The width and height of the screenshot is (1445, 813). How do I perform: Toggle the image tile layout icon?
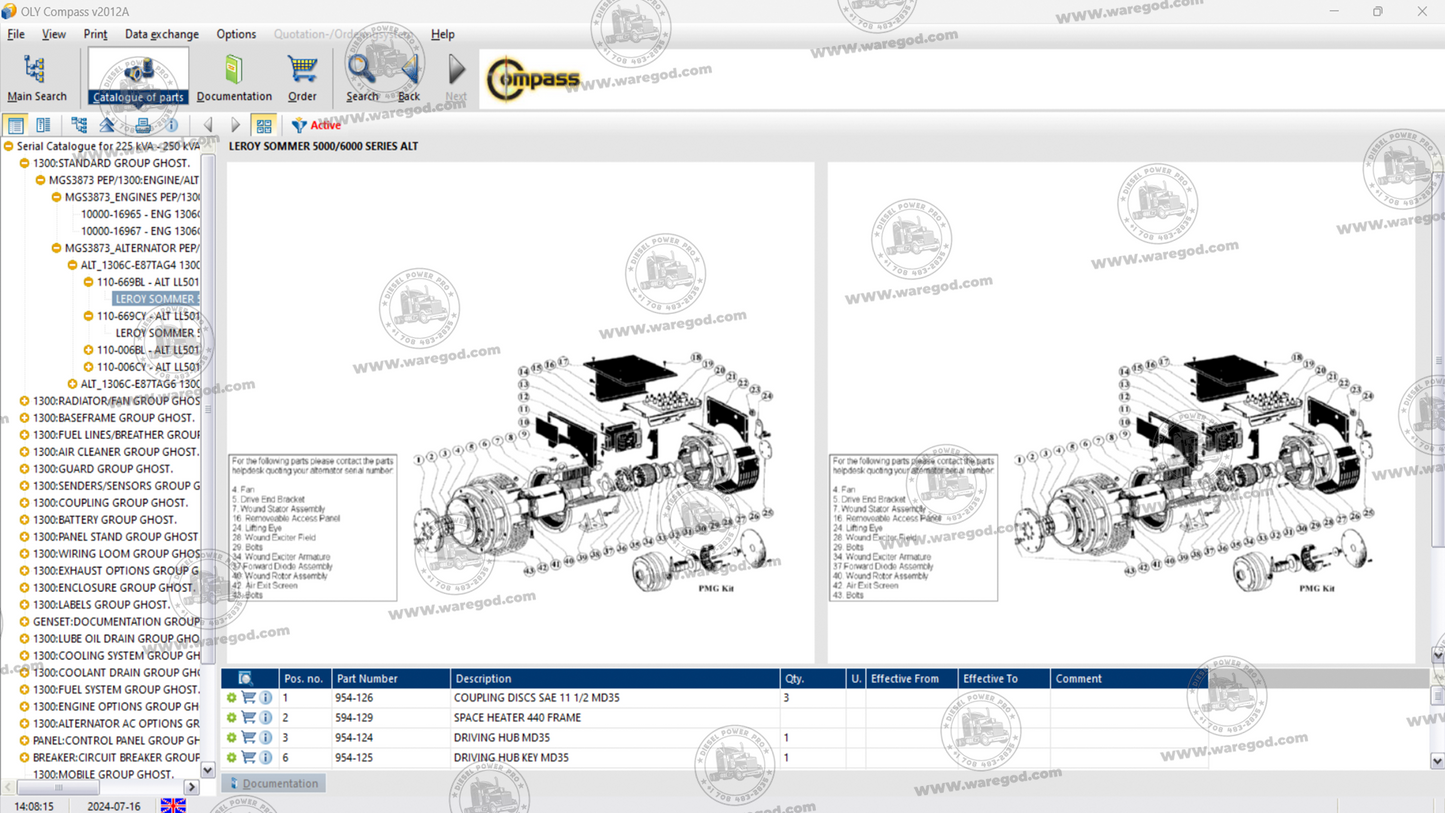(x=264, y=125)
